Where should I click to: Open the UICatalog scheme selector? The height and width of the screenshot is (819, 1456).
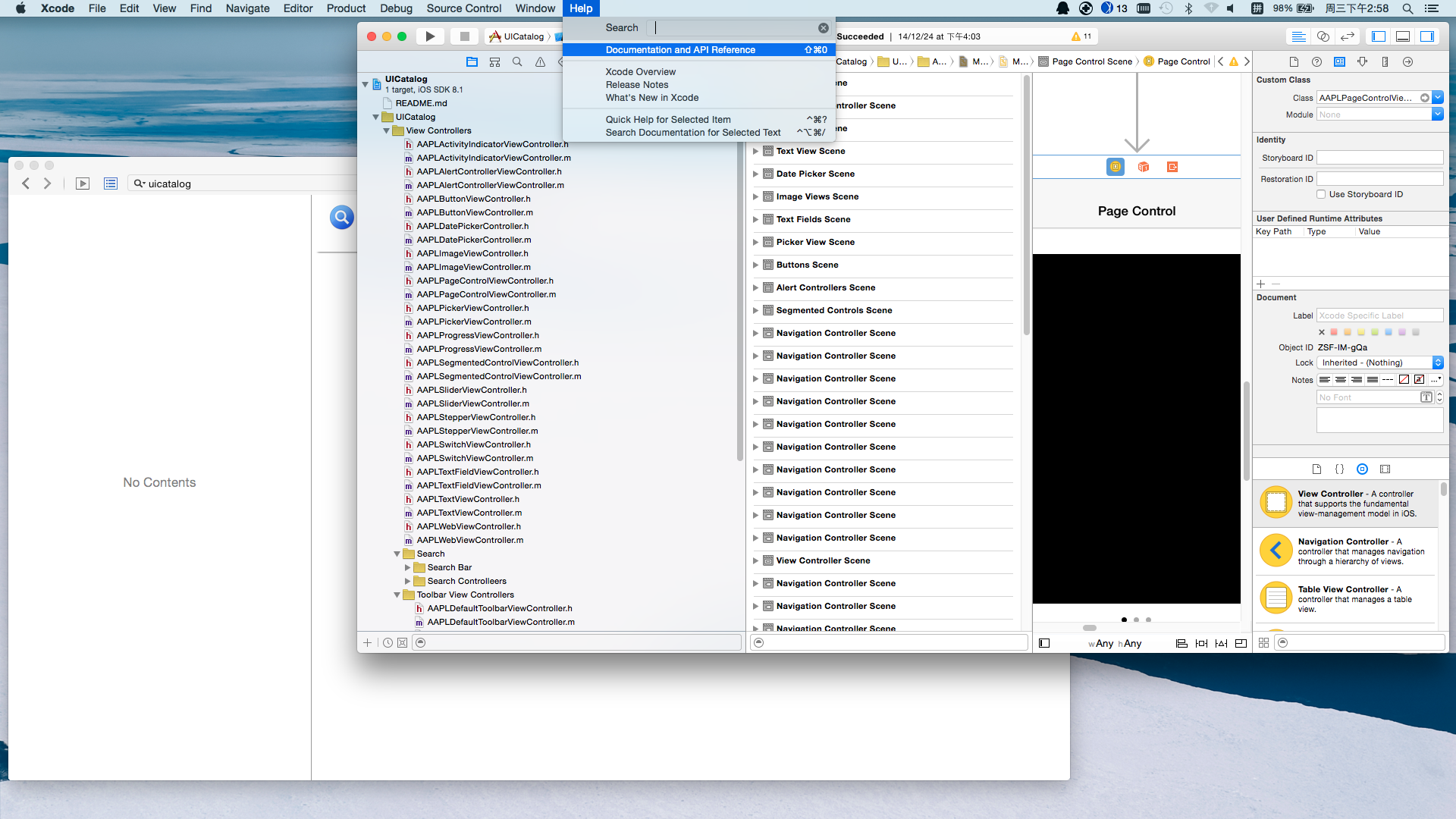tap(517, 36)
